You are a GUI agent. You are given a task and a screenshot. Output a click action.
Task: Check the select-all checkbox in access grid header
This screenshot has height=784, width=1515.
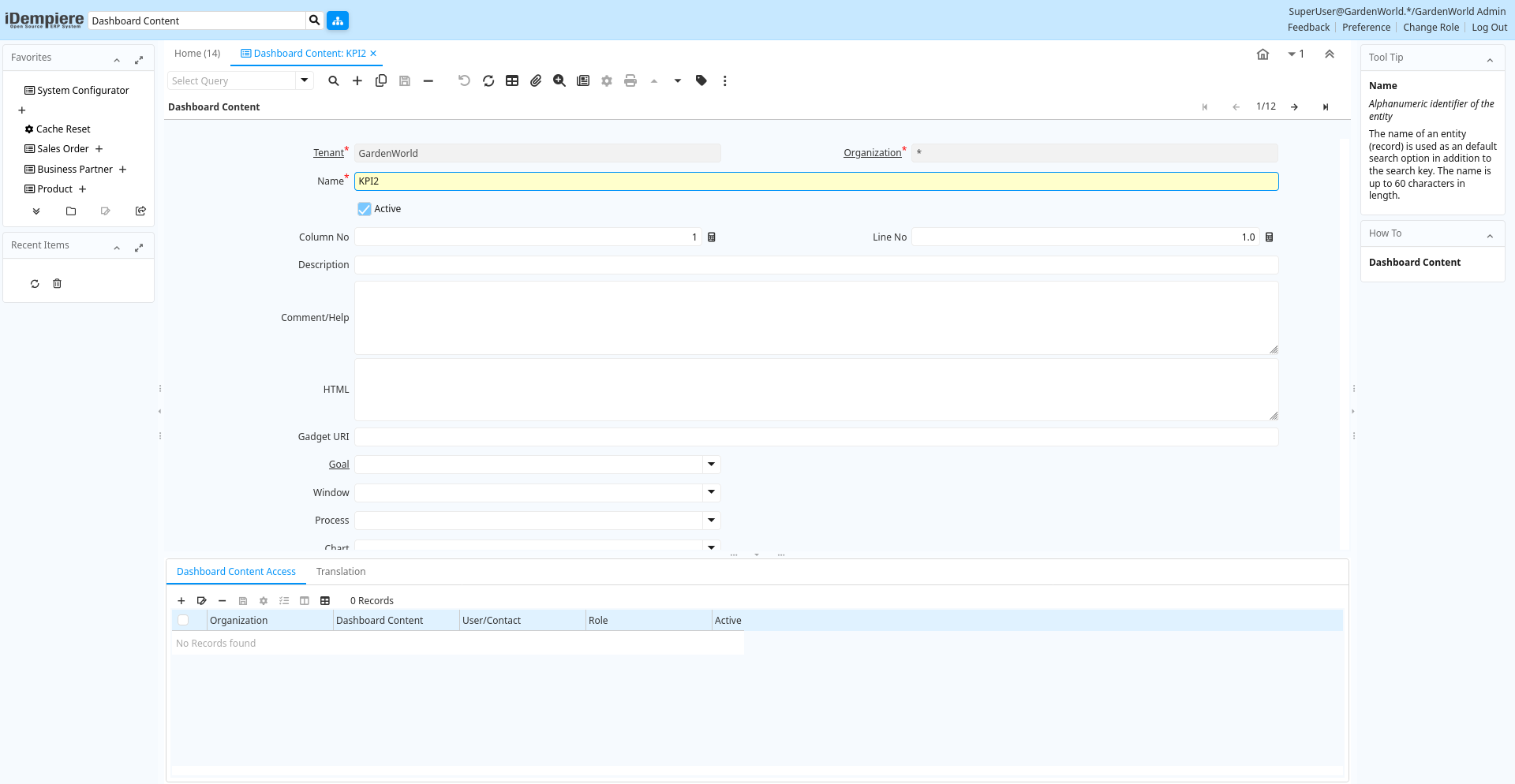pyautogui.click(x=183, y=621)
